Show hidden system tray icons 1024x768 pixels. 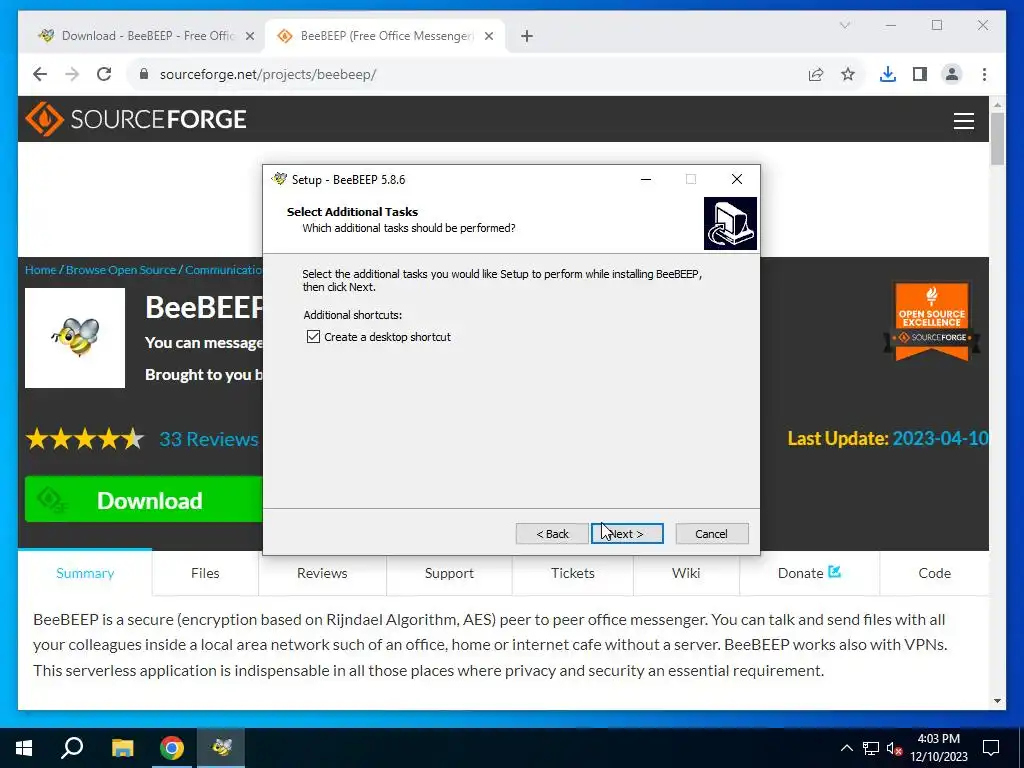[846, 748]
